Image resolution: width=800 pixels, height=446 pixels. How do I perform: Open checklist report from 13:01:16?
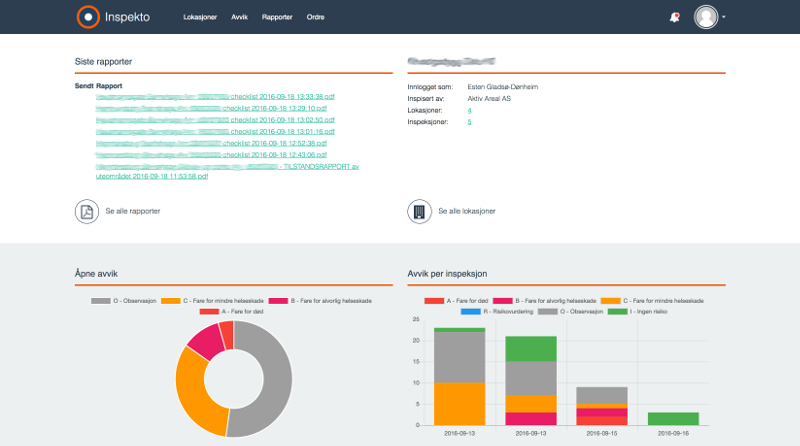(215, 132)
